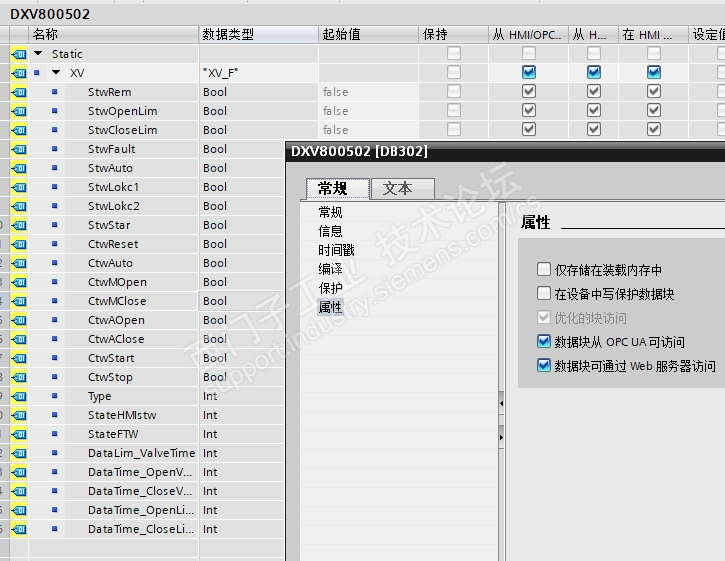Select 信息 in the properties list
This screenshot has width=725, height=561.
pyautogui.click(x=330, y=231)
